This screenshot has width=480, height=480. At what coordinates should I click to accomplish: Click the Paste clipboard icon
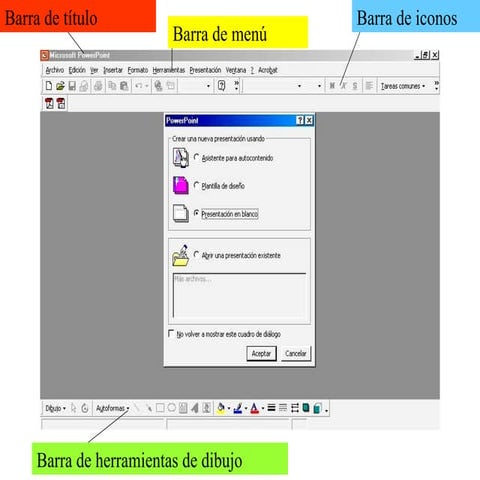click(x=124, y=86)
